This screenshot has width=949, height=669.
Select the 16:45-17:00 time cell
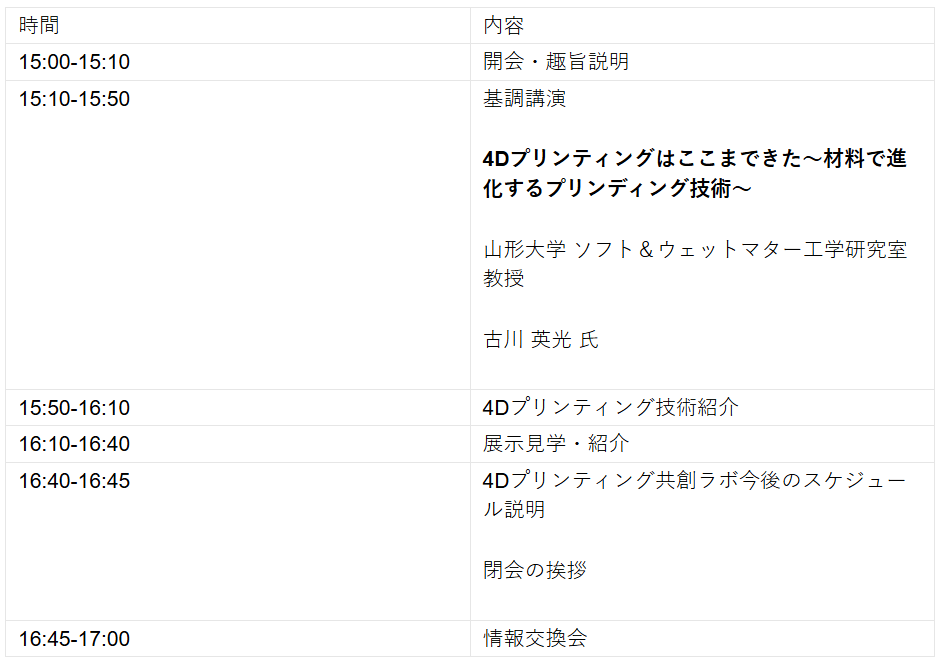tap(74, 639)
